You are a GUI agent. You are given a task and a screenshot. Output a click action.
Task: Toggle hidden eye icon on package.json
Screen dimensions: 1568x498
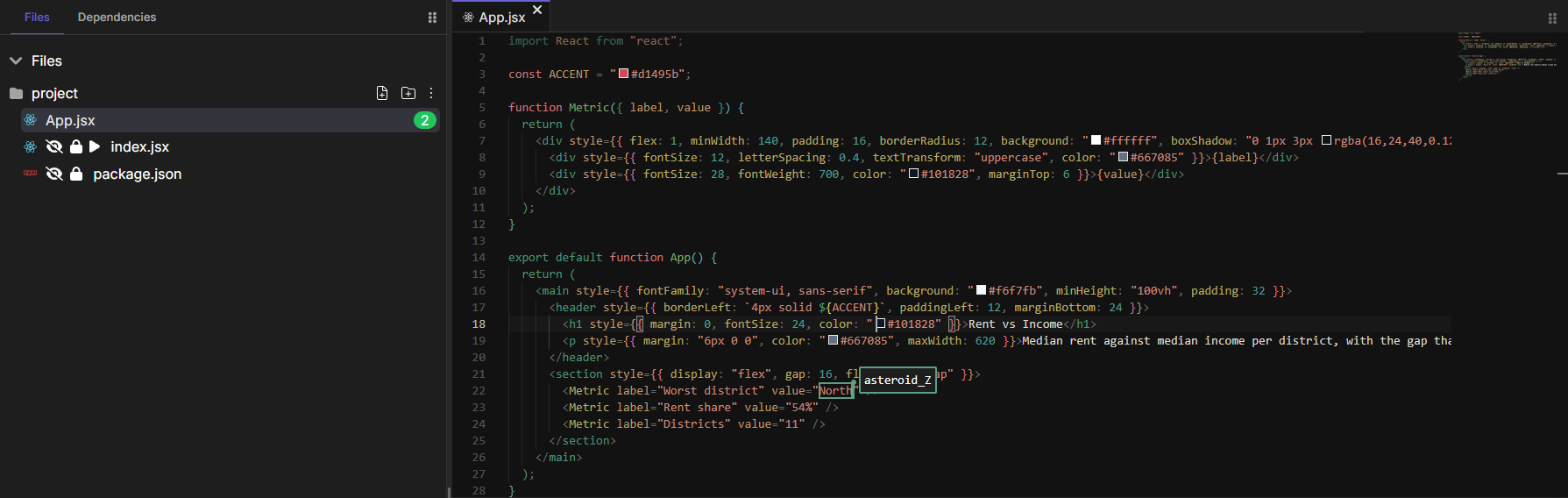click(x=55, y=174)
